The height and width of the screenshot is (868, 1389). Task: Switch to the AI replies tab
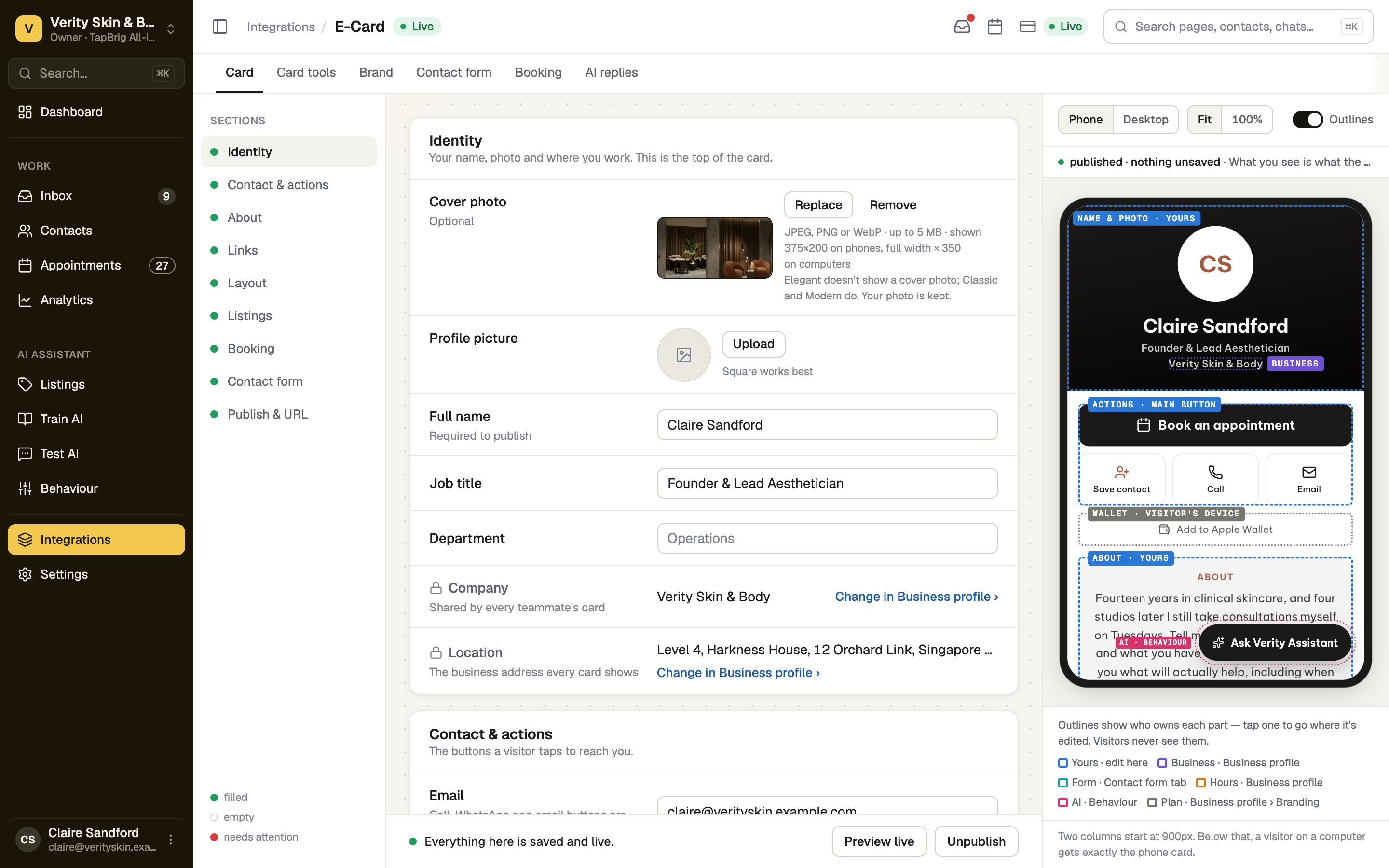pyautogui.click(x=611, y=72)
